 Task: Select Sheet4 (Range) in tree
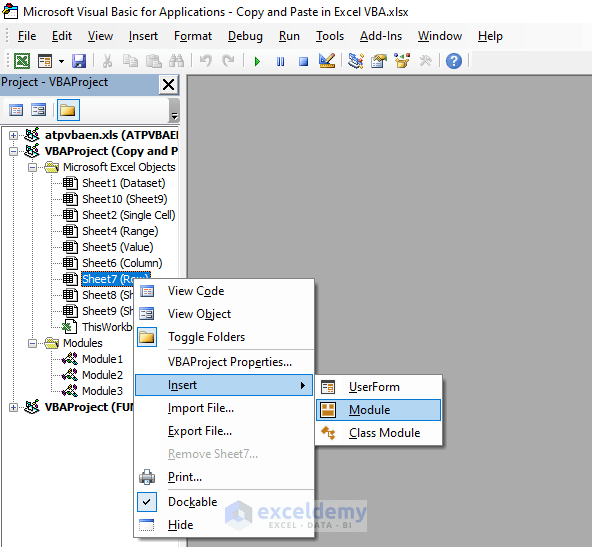tap(120, 231)
